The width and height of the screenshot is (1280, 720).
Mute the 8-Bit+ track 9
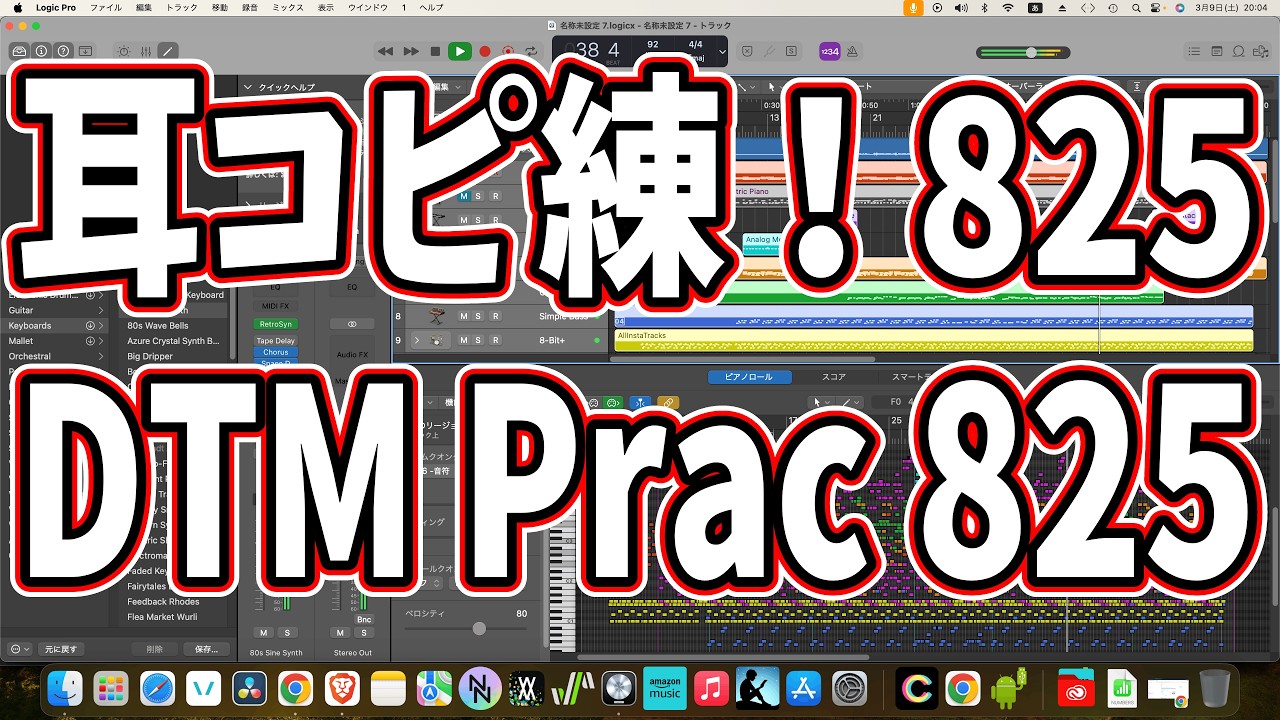pos(463,341)
